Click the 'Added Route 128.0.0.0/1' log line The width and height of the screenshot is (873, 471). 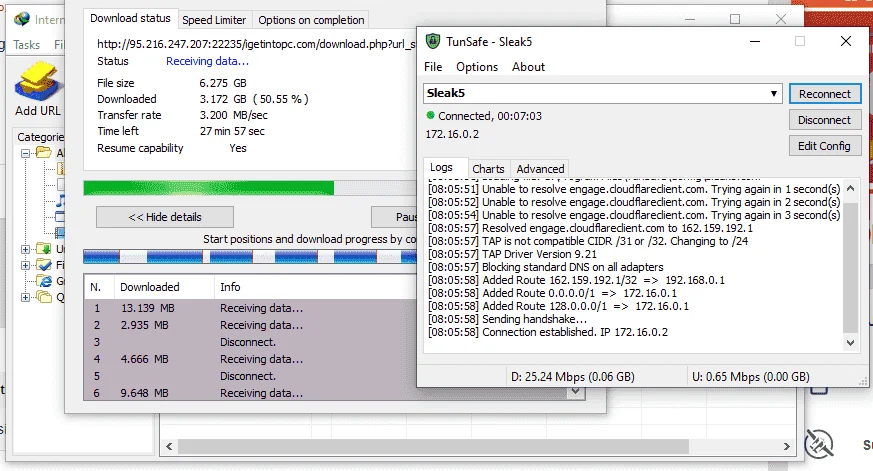pyautogui.click(x=558, y=306)
